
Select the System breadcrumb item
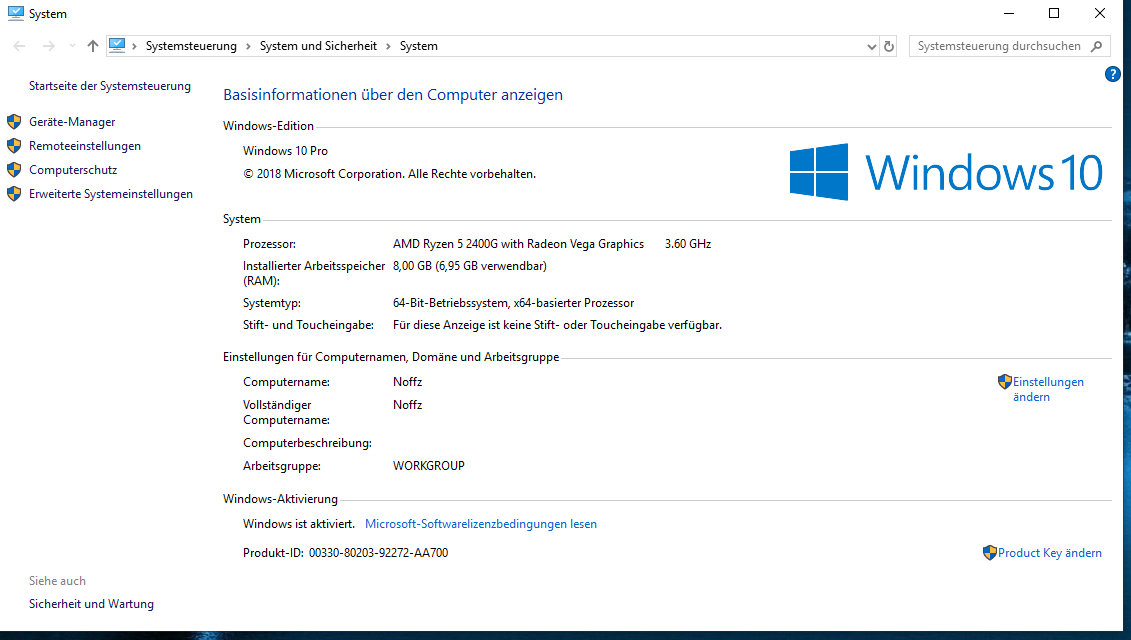click(418, 46)
